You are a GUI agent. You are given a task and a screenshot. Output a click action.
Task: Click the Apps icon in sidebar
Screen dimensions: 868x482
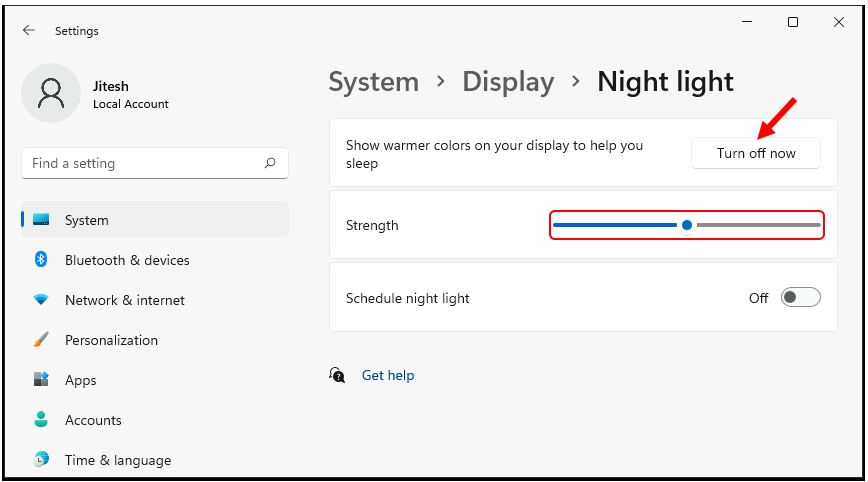(x=41, y=380)
